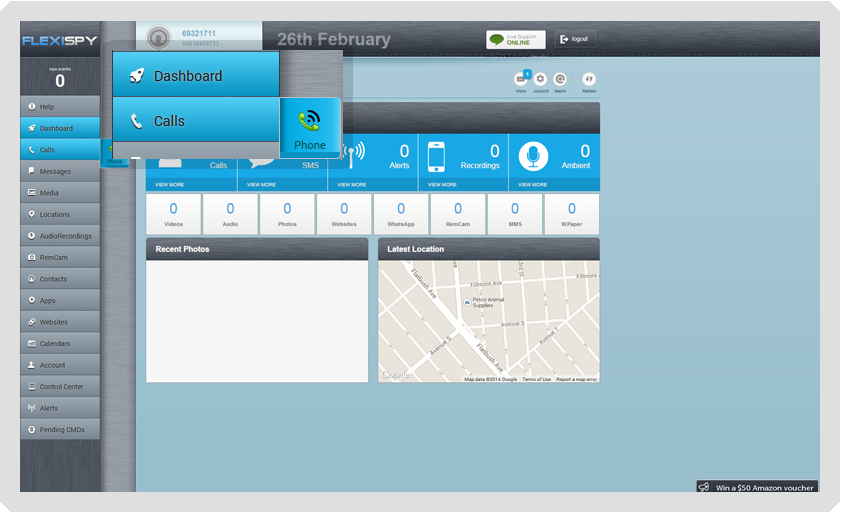
Task: Click the Search icon in toolbar
Action: (560, 80)
